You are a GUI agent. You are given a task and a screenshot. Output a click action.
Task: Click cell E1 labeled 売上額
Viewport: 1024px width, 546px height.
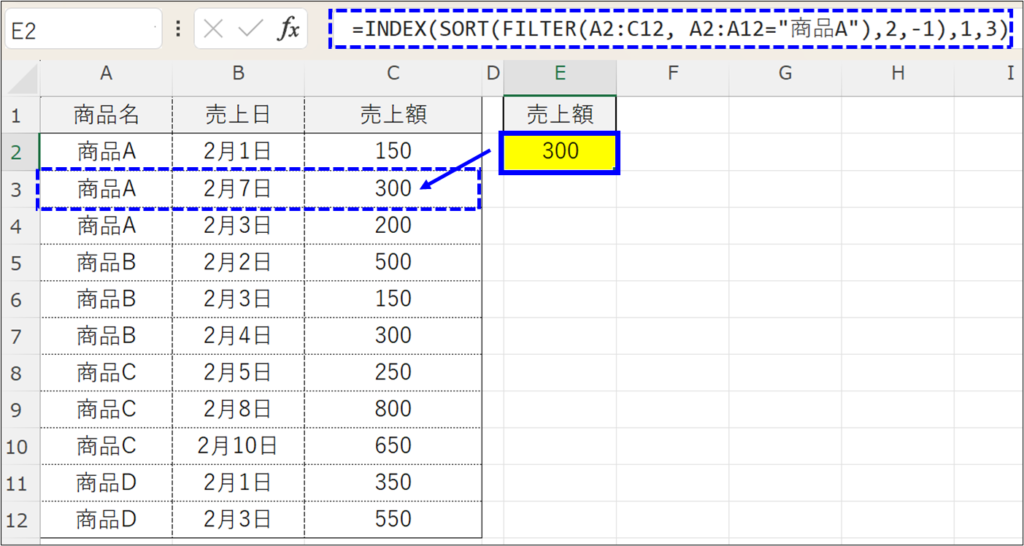click(x=560, y=115)
